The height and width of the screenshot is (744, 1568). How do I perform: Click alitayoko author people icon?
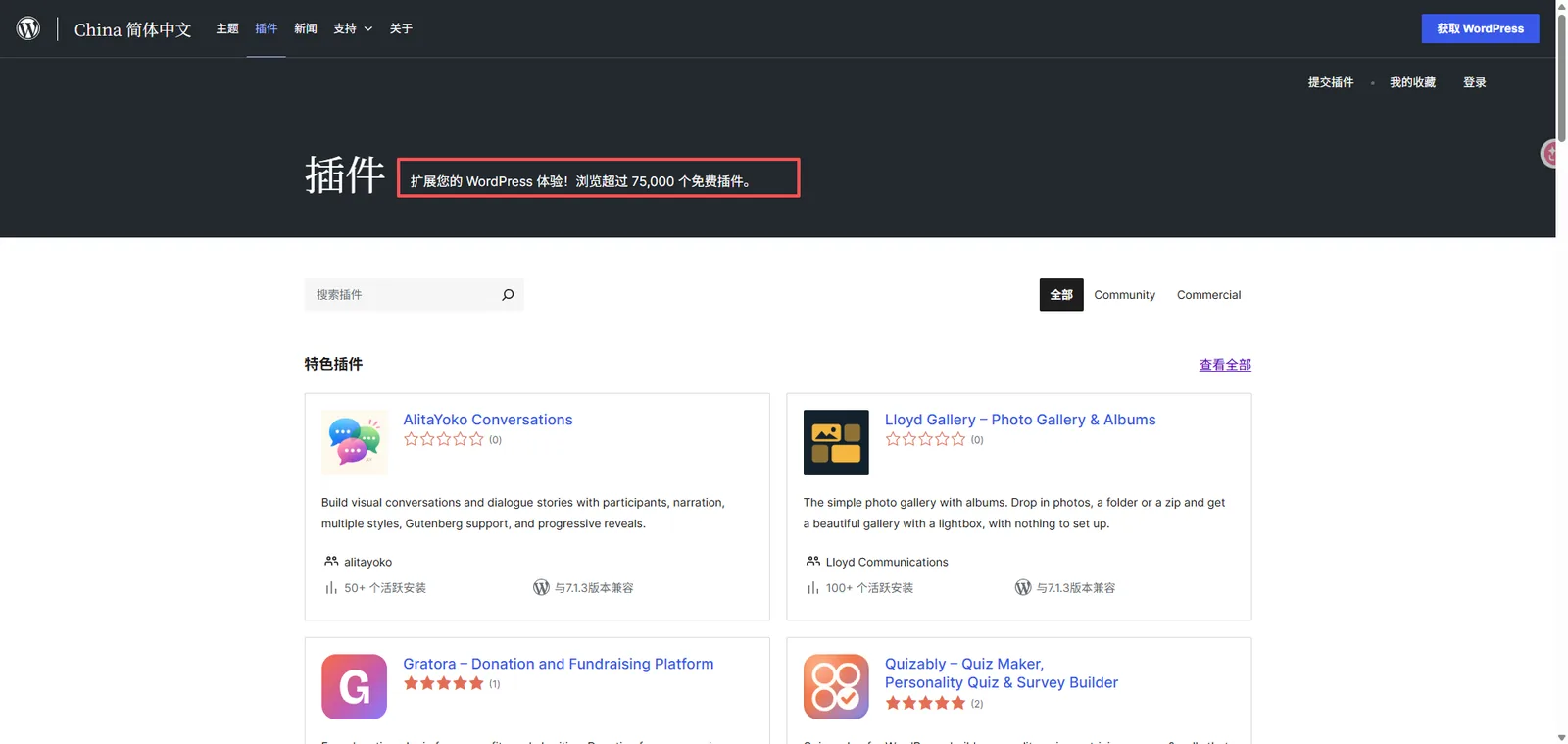[331, 561]
